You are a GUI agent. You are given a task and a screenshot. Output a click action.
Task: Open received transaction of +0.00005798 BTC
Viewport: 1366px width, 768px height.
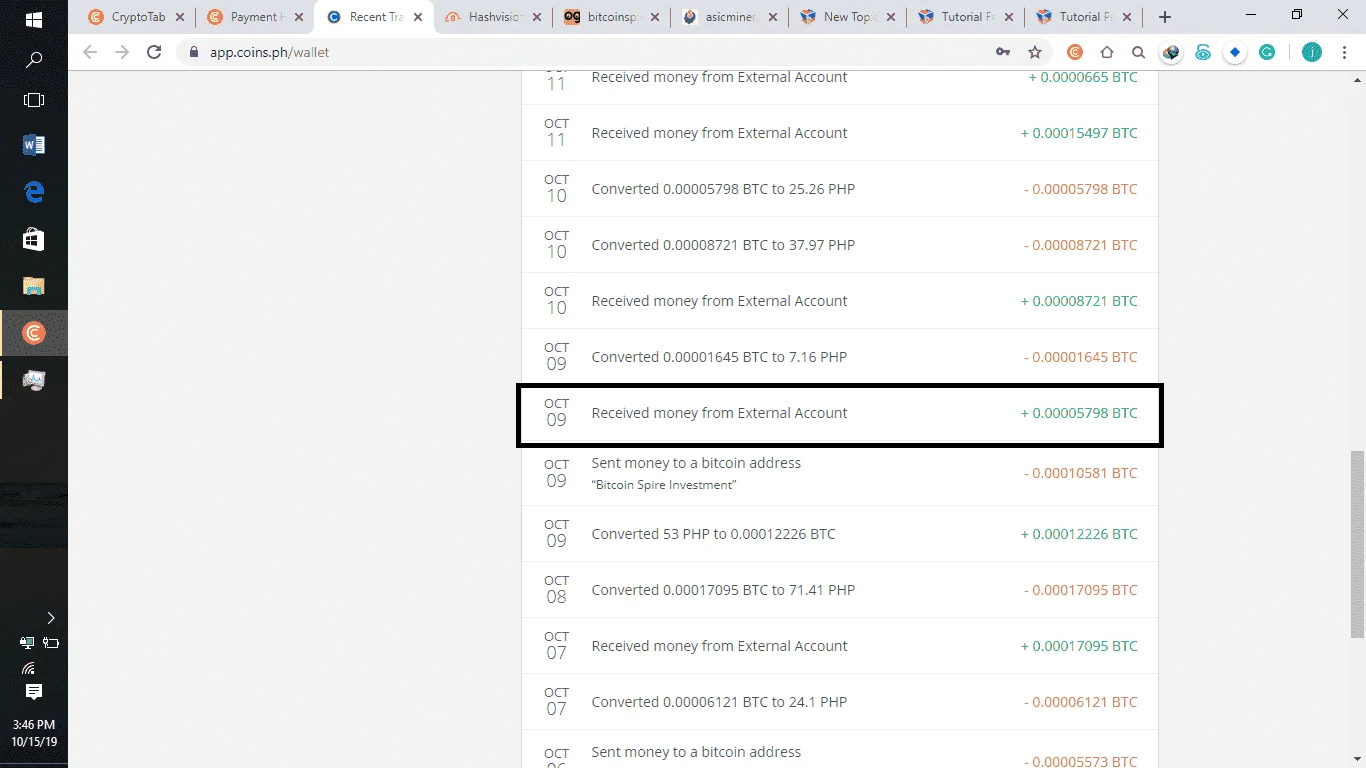[x=840, y=414]
